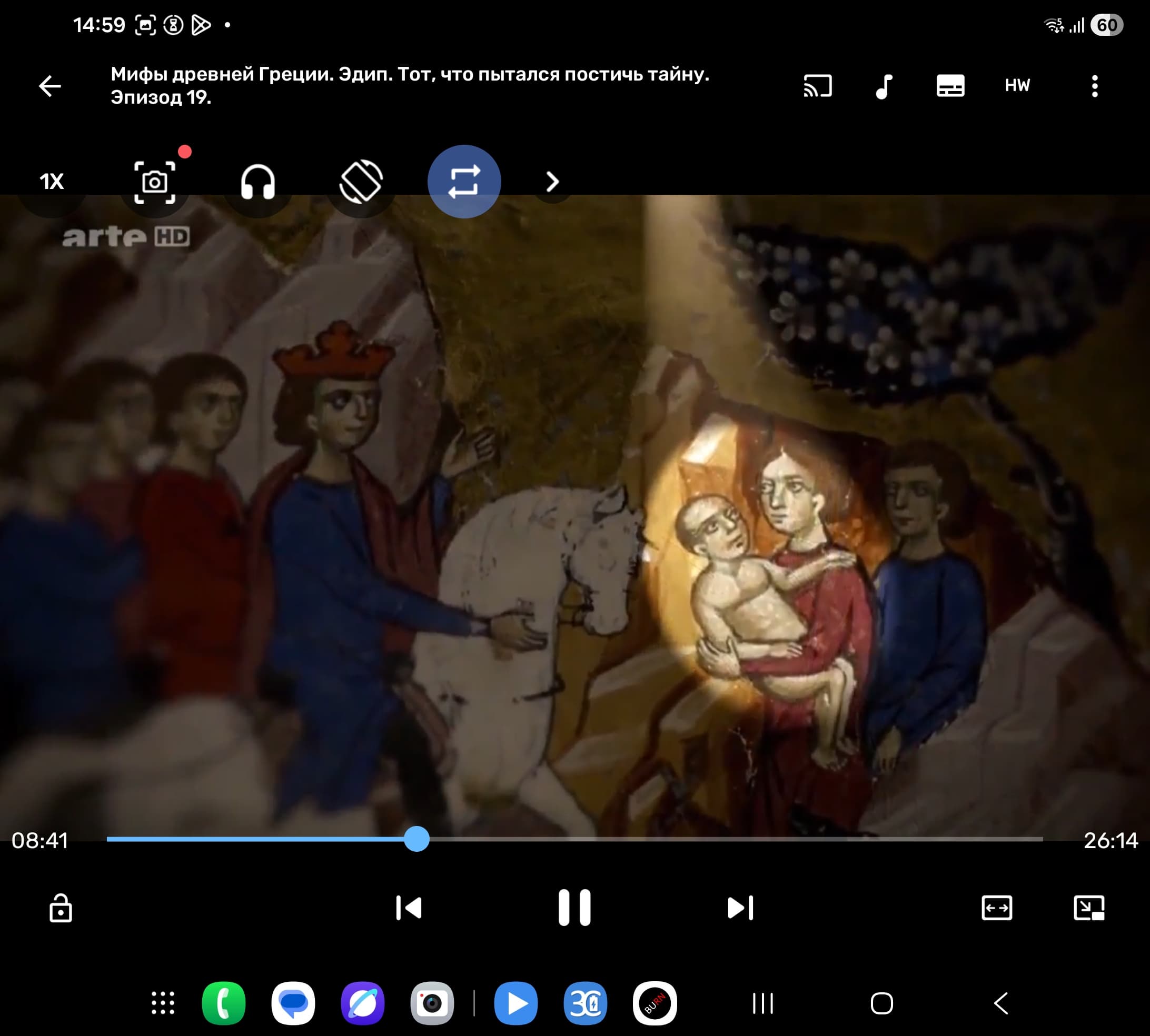Pause the video playback

tap(574, 908)
